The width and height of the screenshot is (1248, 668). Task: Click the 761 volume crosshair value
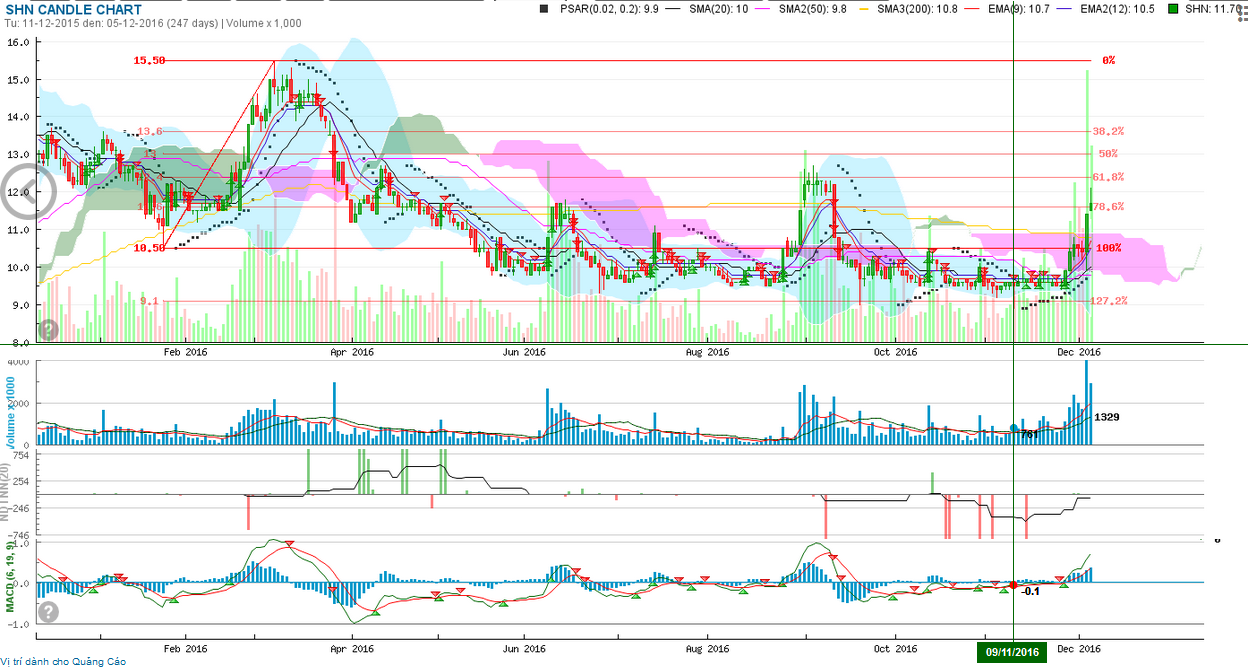click(1028, 434)
